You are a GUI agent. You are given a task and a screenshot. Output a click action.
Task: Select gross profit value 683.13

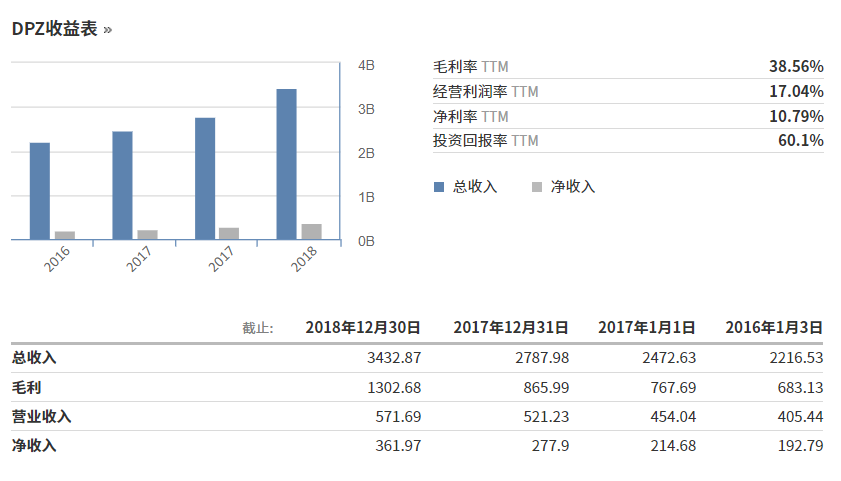(800, 387)
